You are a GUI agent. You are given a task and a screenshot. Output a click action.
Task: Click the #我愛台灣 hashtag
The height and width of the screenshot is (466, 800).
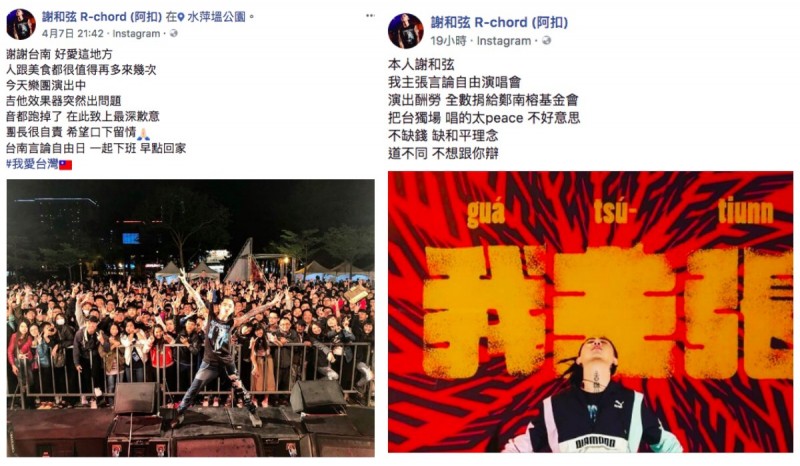(x=32, y=164)
